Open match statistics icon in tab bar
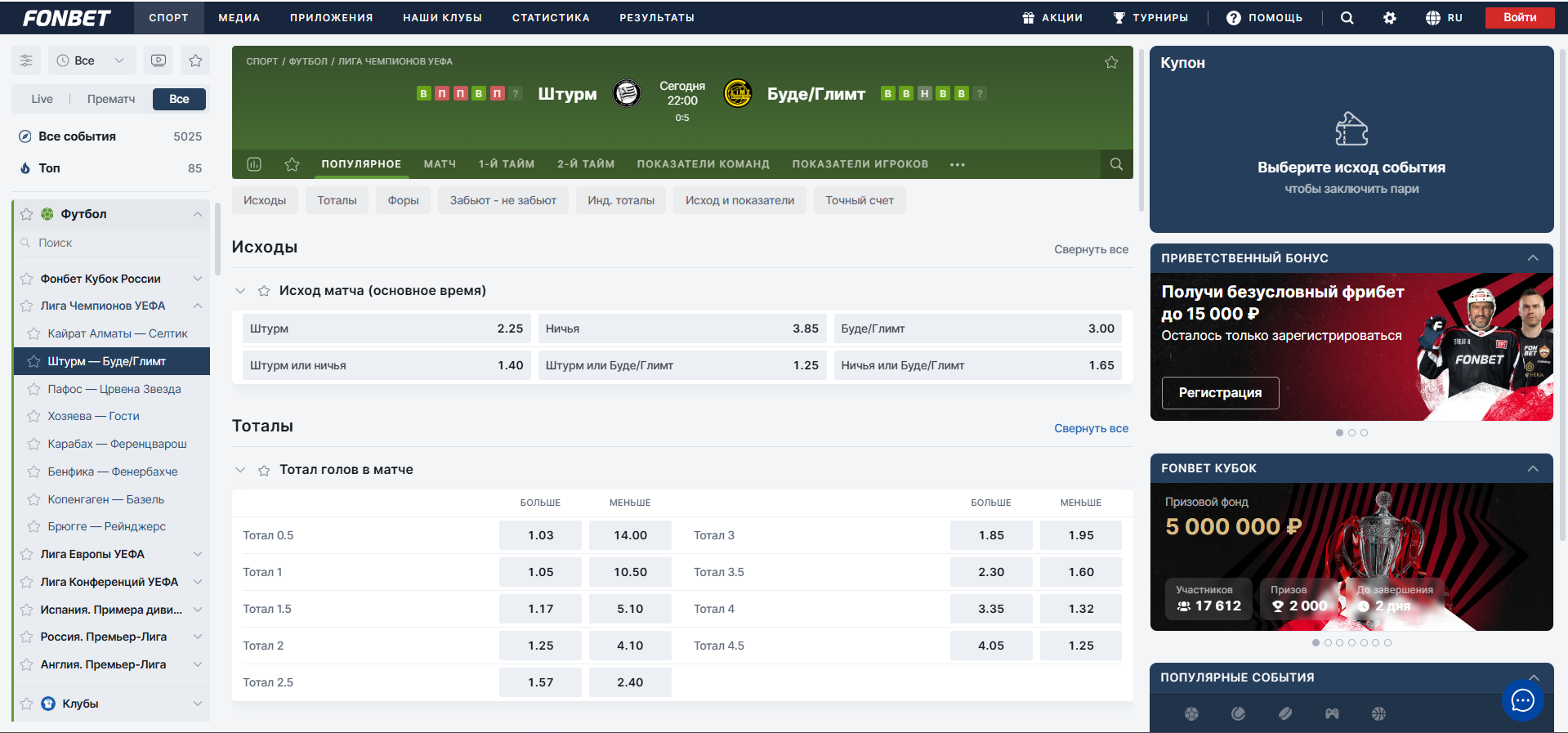Viewport: 1568px width, 733px height. pyautogui.click(x=254, y=164)
